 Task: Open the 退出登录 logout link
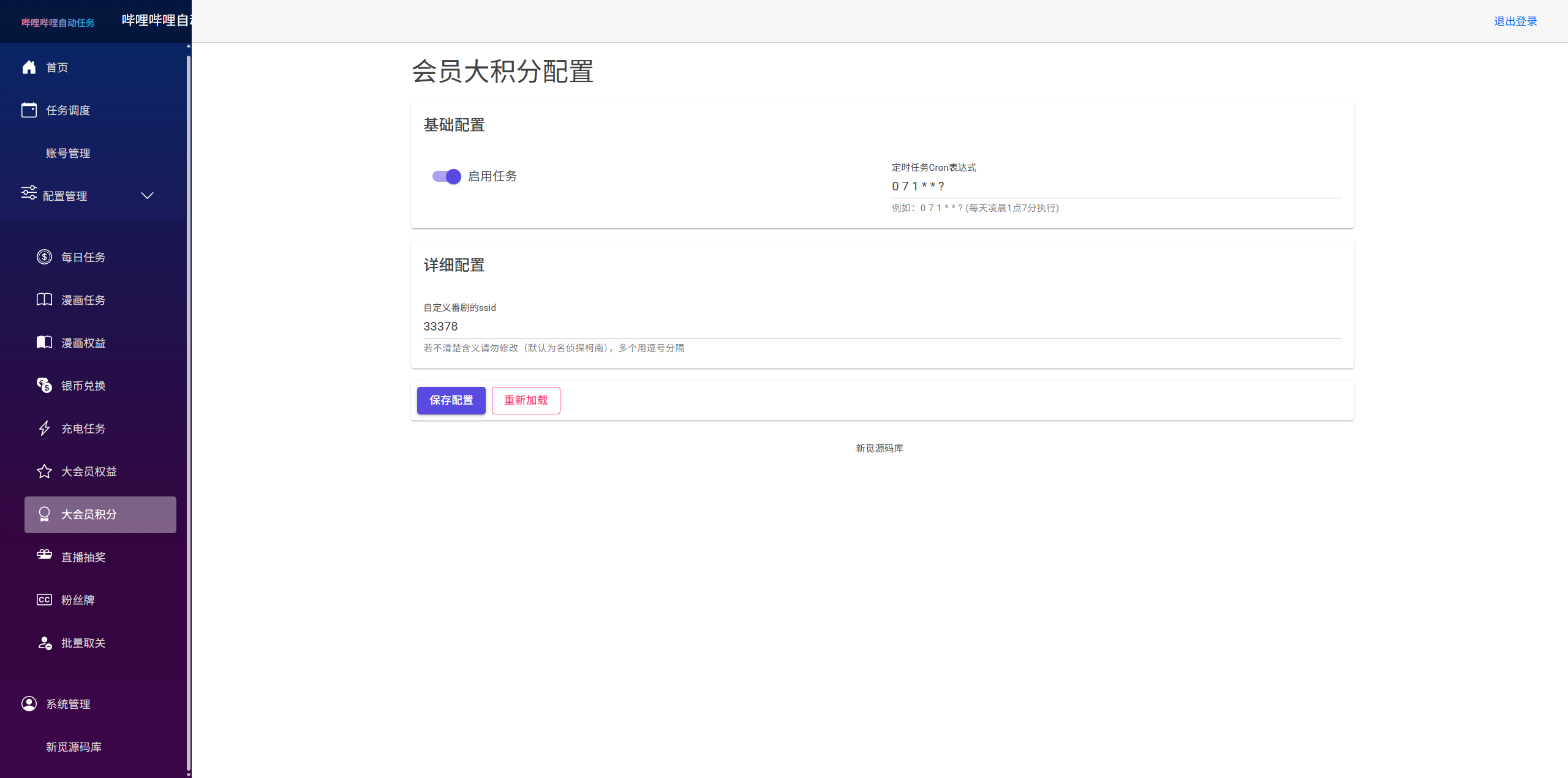pos(1515,21)
